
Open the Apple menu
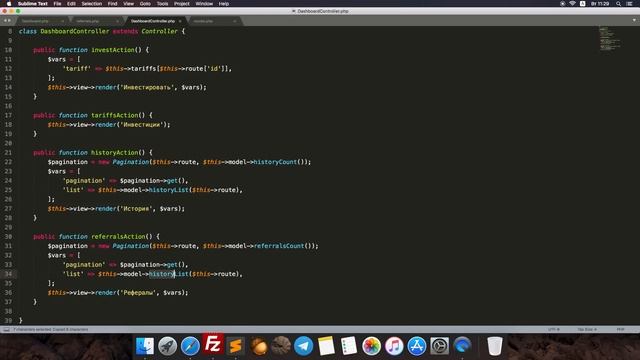9,4
